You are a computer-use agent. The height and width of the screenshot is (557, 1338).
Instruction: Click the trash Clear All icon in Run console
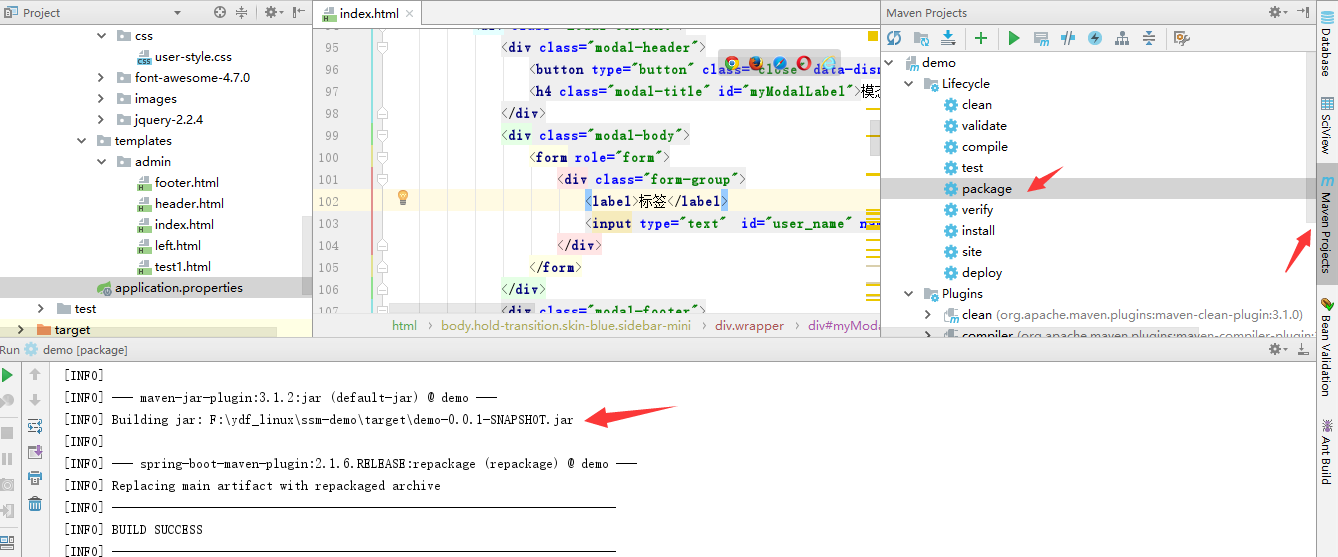35,504
